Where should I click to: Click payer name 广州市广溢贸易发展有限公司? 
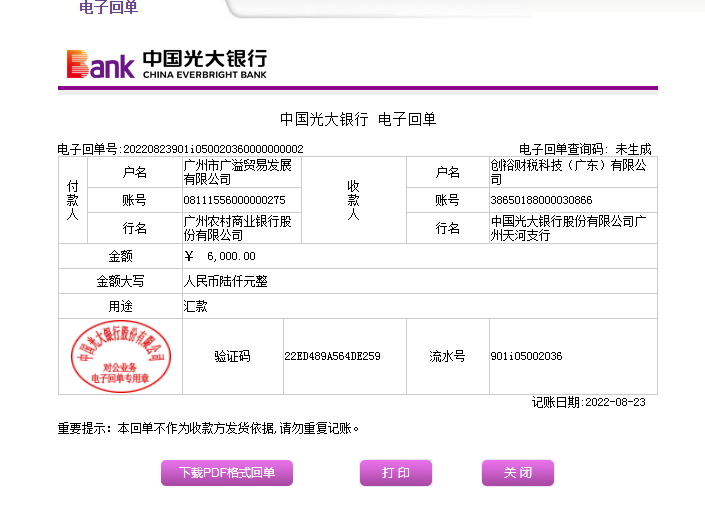click(x=237, y=172)
